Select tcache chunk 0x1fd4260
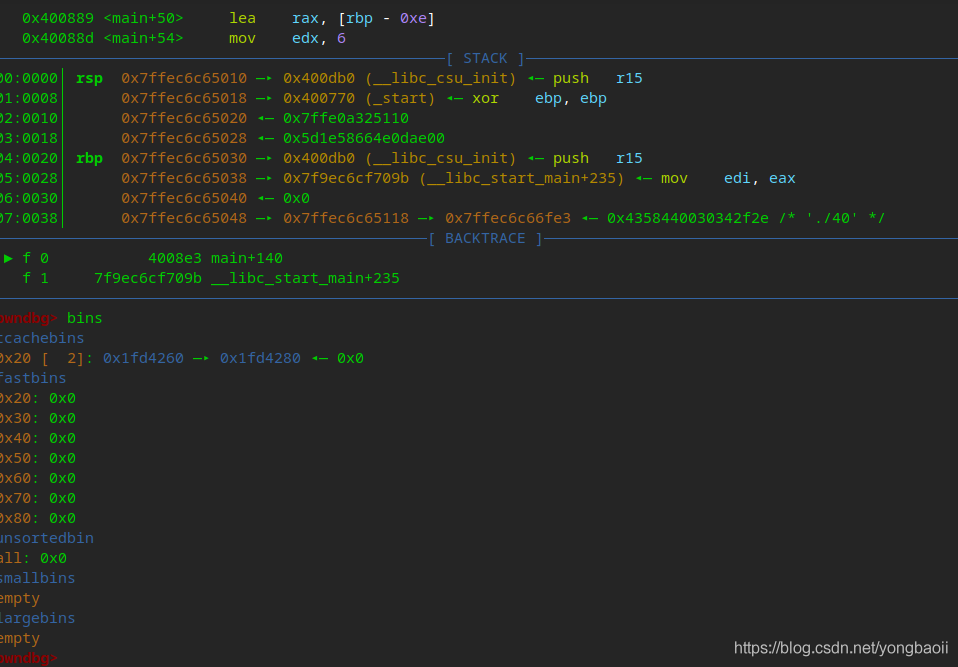This screenshot has height=667, width=958. click(x=143, y=359)
